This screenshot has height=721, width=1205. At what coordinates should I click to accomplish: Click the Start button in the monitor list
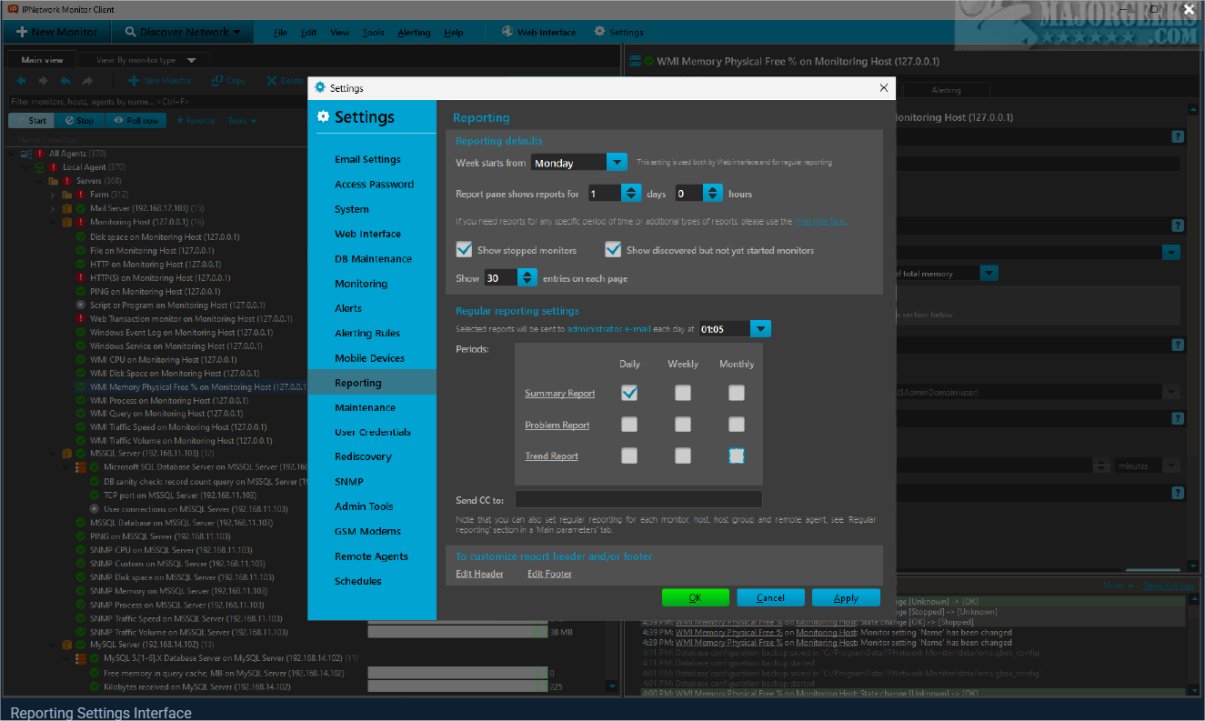[29, 121]
